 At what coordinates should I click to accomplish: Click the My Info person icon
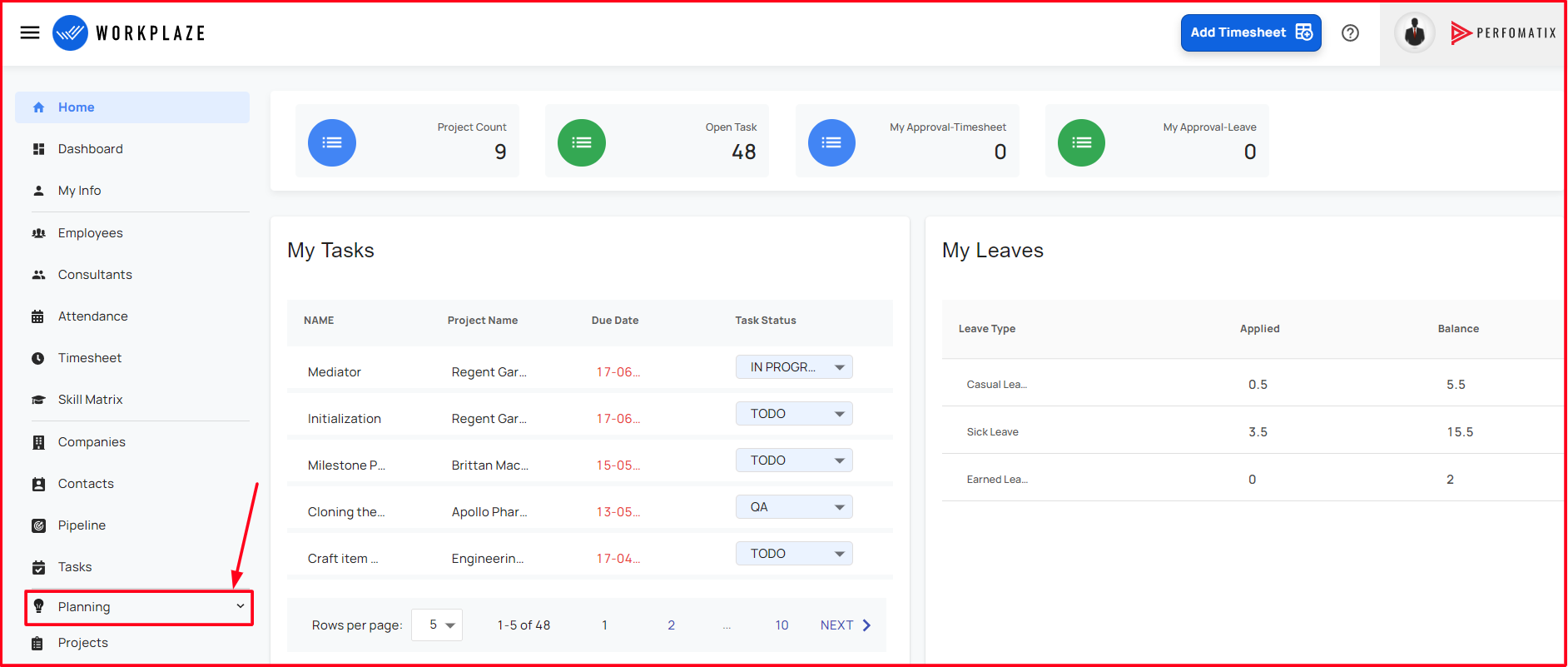[38, 191]
